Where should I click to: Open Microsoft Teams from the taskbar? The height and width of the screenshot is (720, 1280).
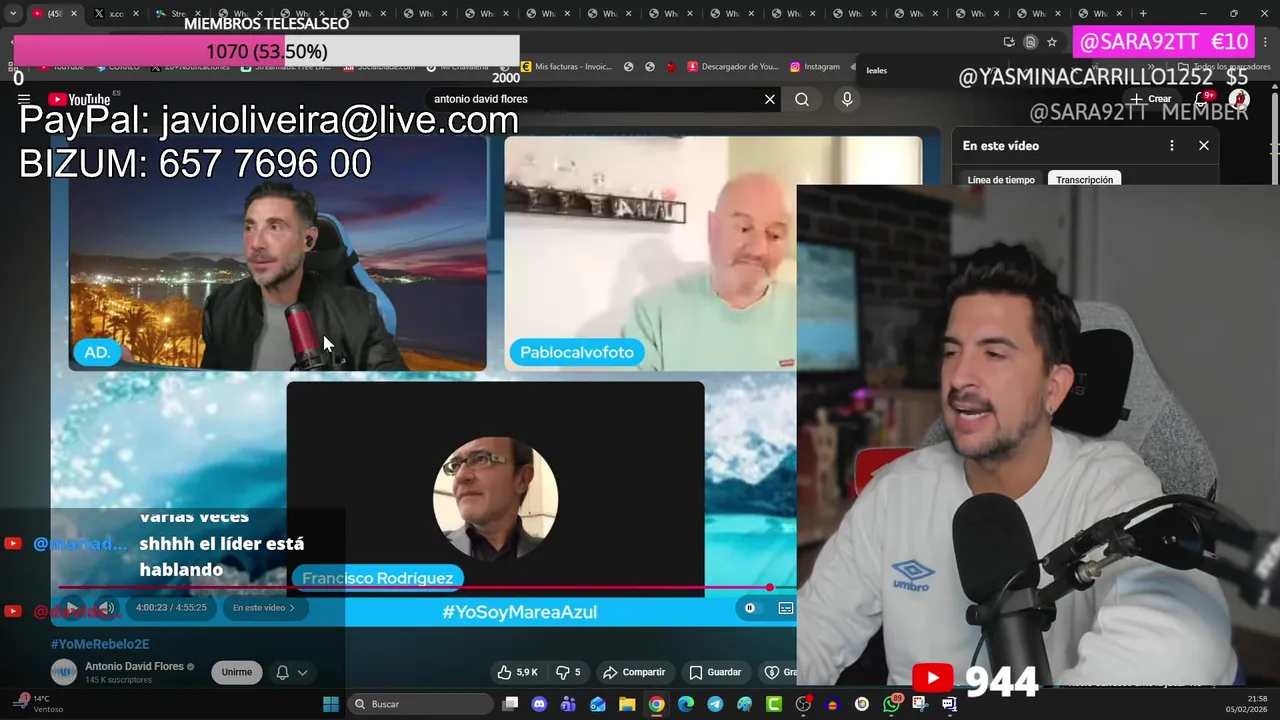pos(568,704)
